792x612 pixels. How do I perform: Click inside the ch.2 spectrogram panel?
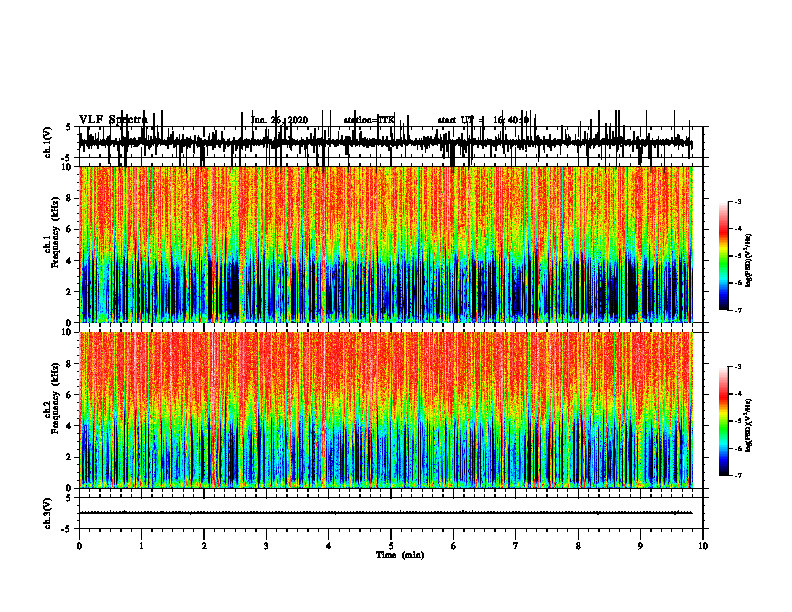coord(386,410)
